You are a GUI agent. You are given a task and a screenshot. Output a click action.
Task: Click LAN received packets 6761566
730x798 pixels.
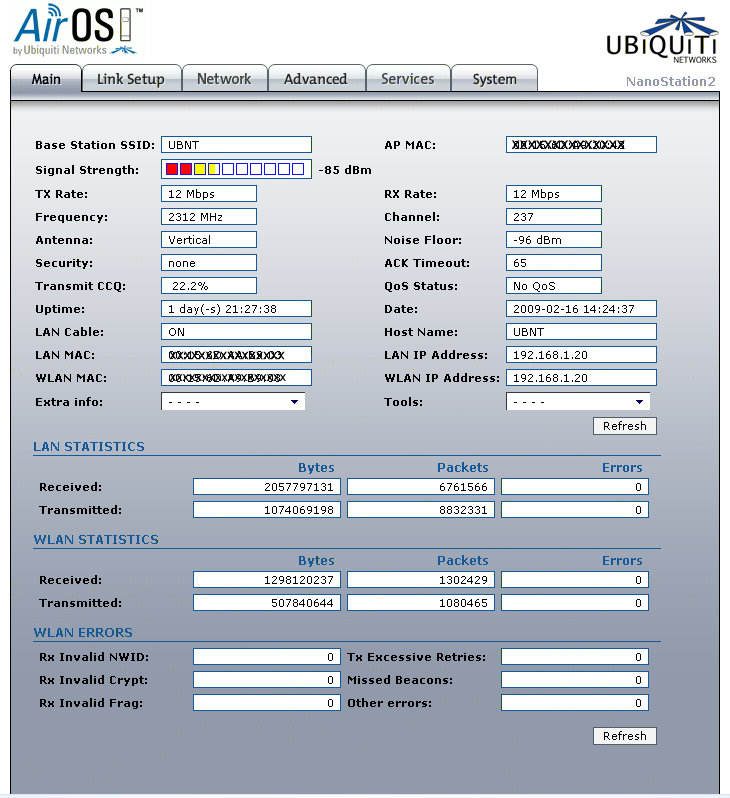[x=421, y=487]
